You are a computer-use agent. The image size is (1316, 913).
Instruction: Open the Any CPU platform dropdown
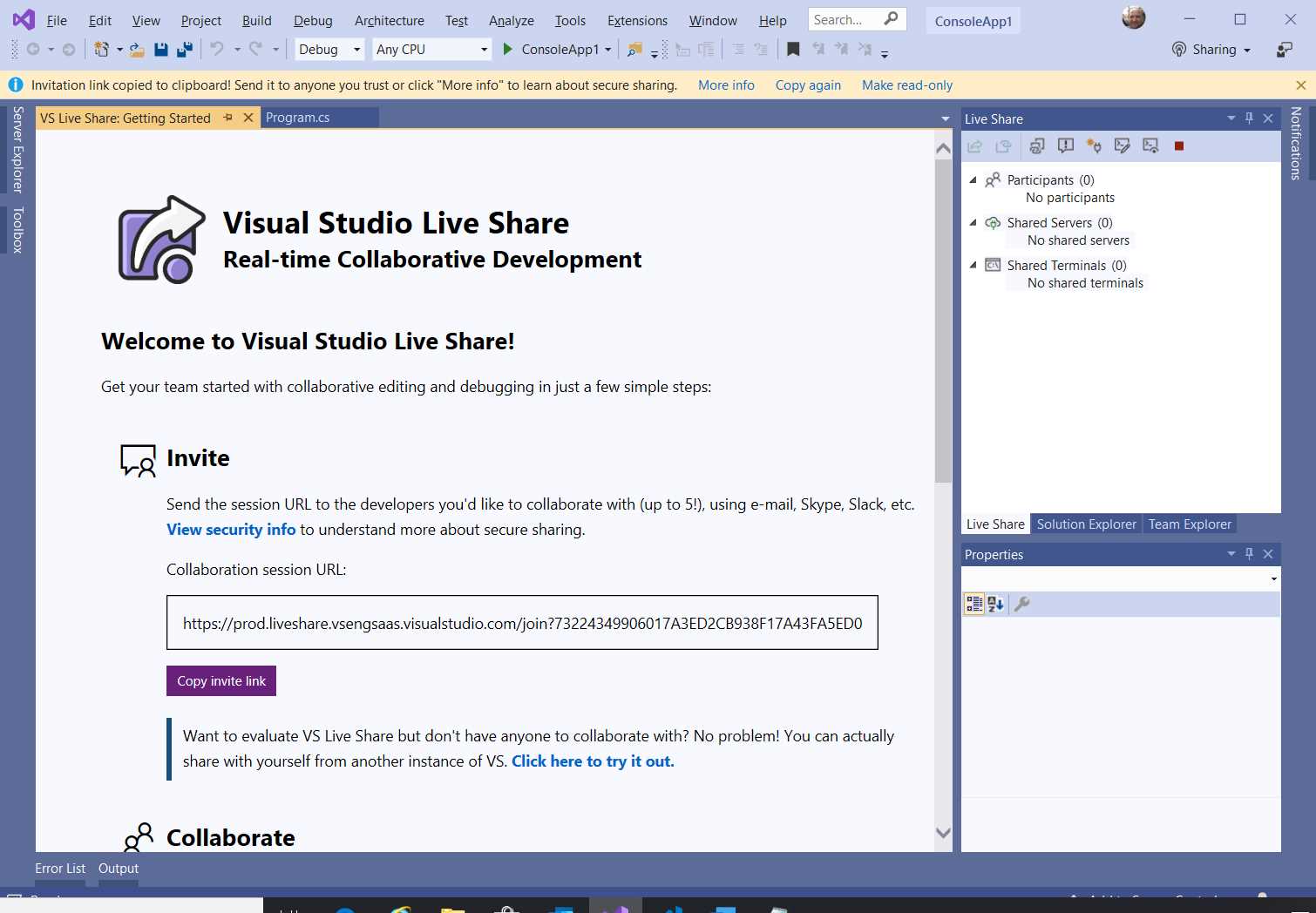[x=483, y=50]
